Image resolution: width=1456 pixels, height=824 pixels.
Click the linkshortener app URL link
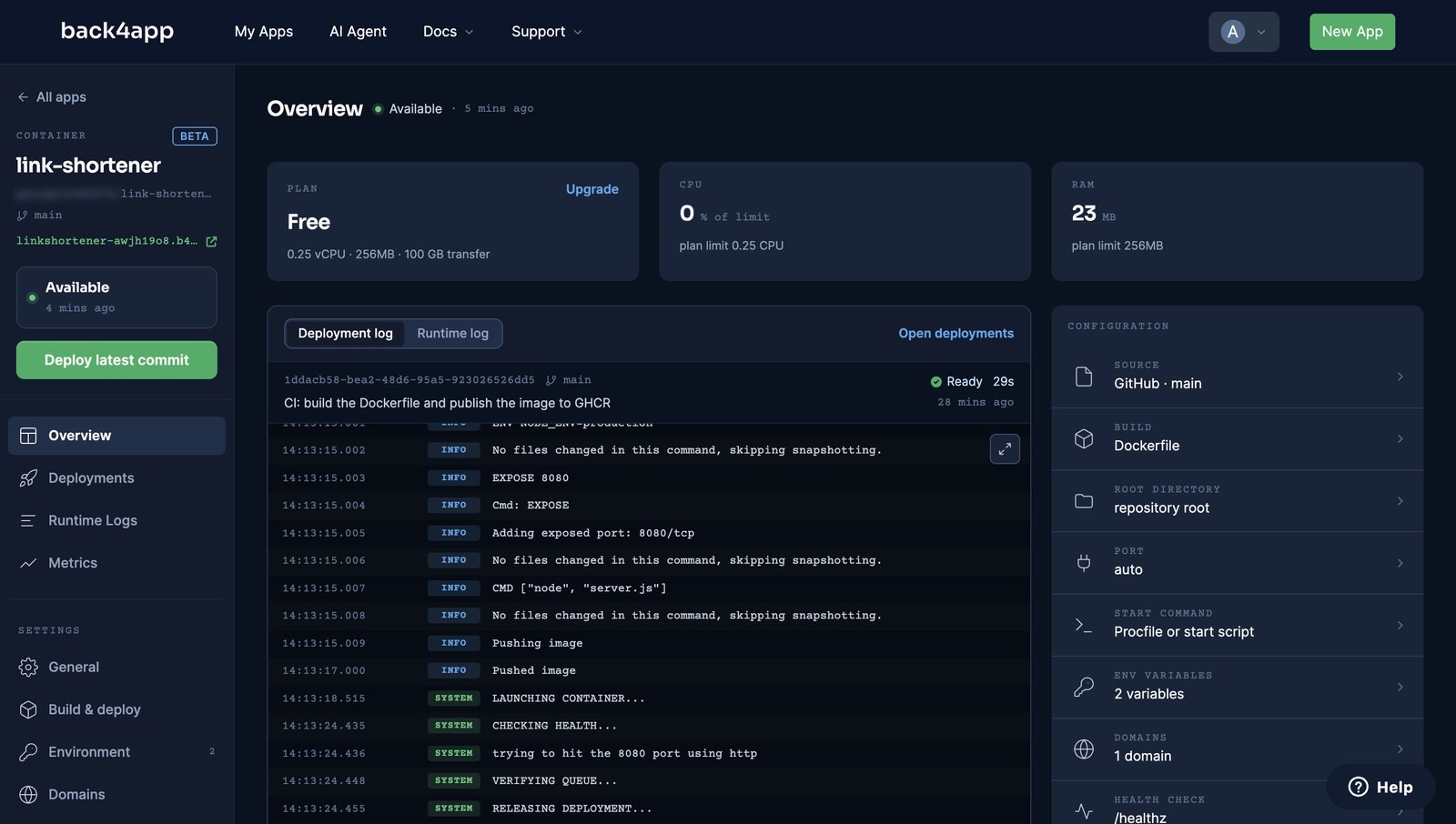coord(106,241)
